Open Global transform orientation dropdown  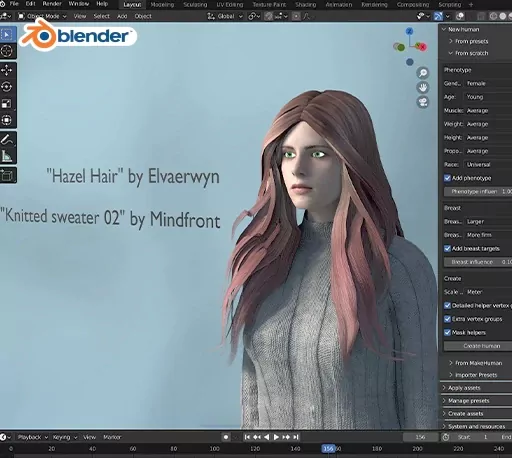[x=225, y=16]
